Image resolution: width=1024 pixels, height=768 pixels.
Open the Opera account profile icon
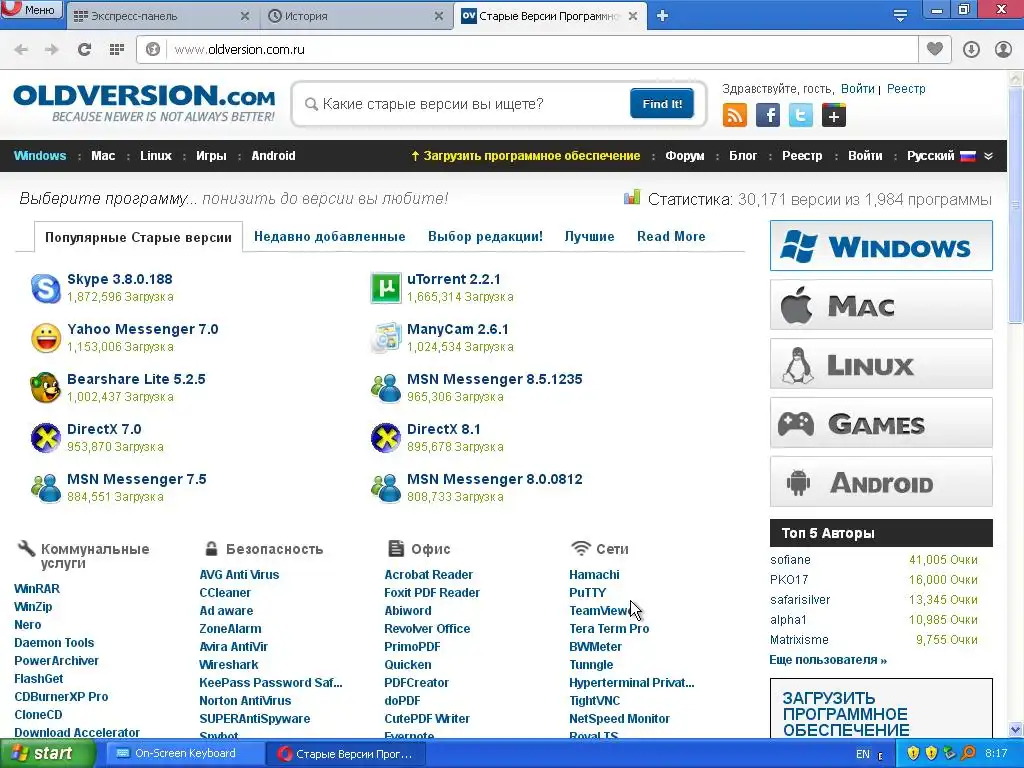pyautogui.click(x=1003, y=50)
